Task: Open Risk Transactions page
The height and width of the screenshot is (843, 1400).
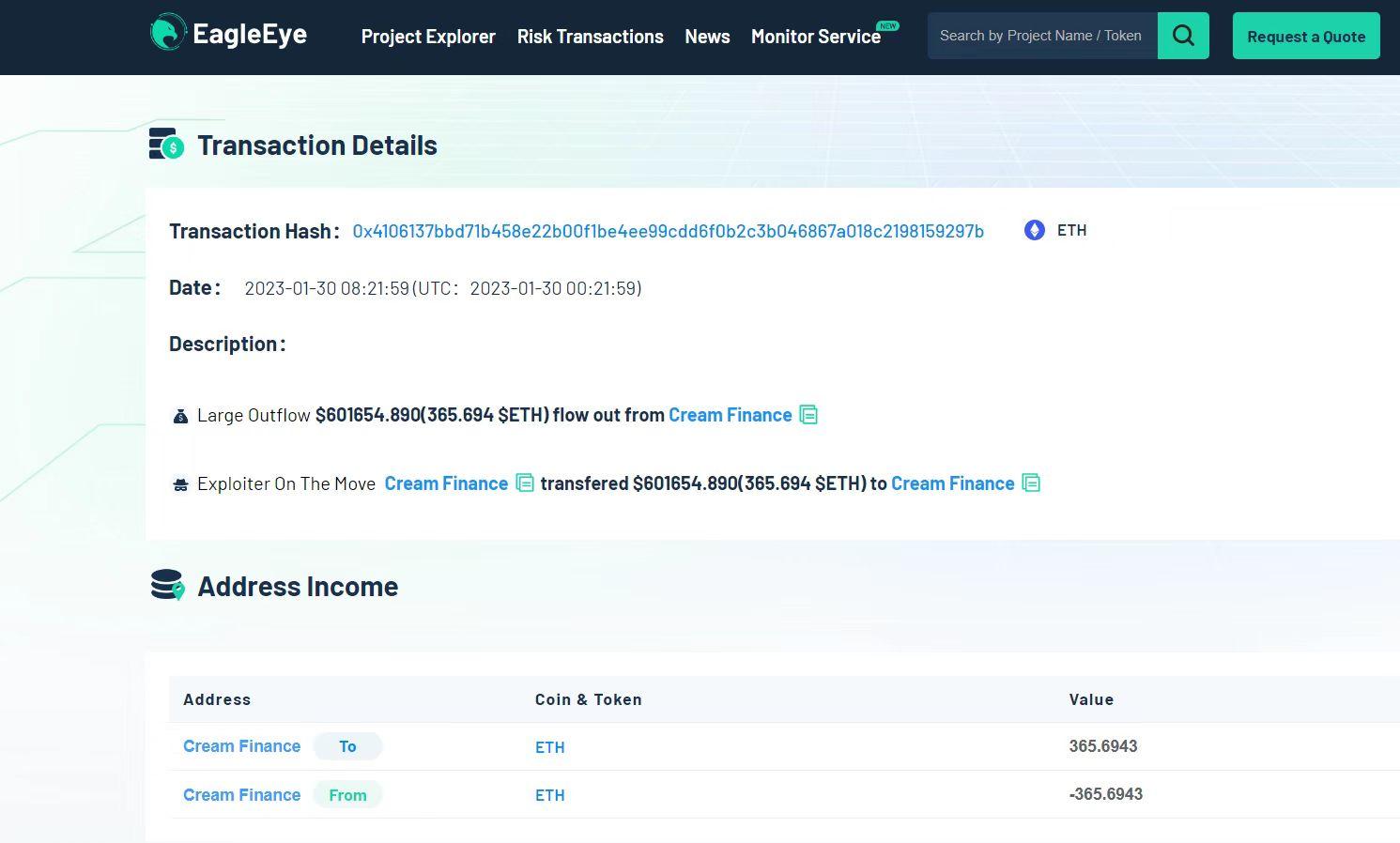Action: pos(590,37)
